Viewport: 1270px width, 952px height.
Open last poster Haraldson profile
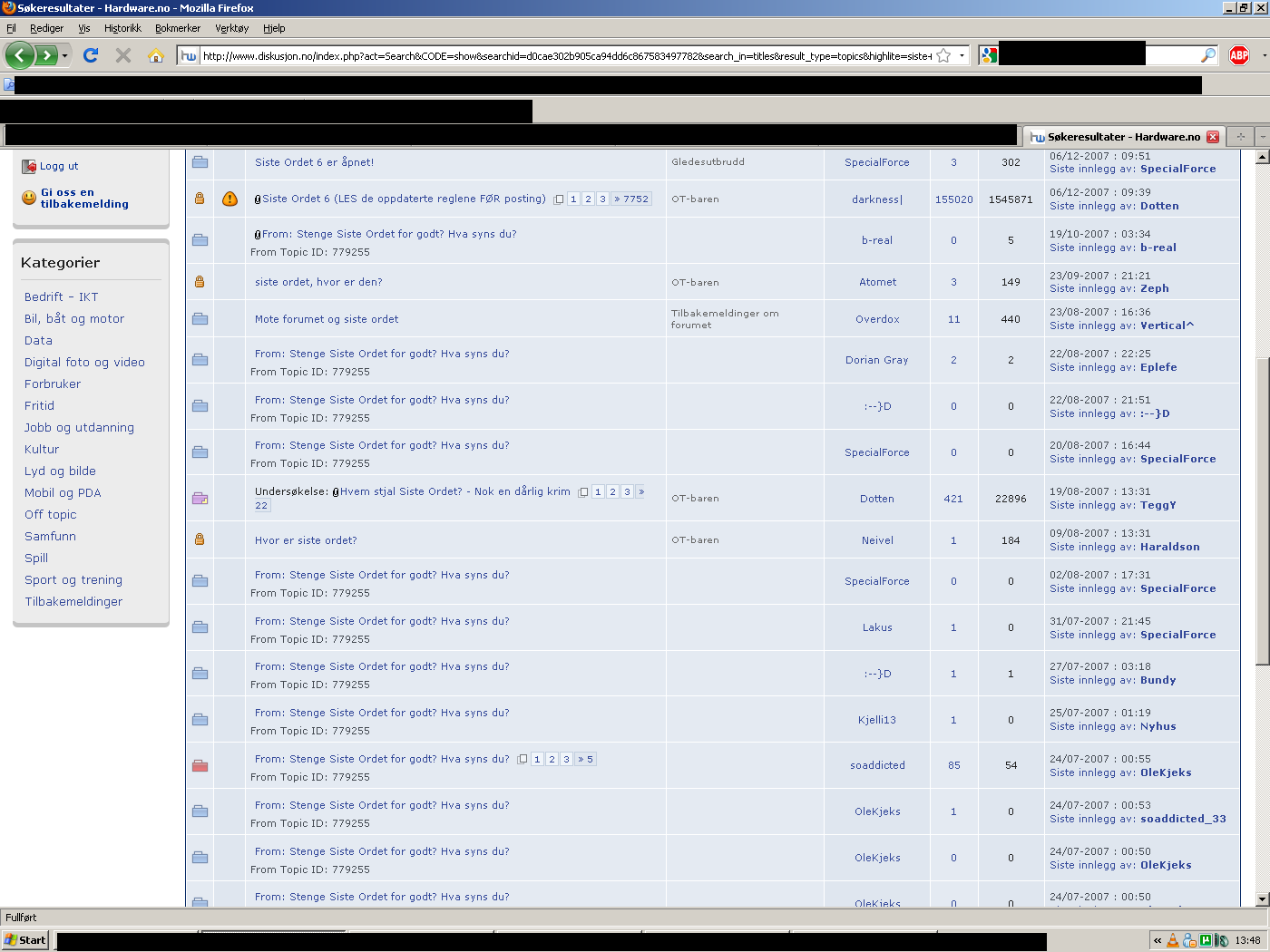[1169, 547]
